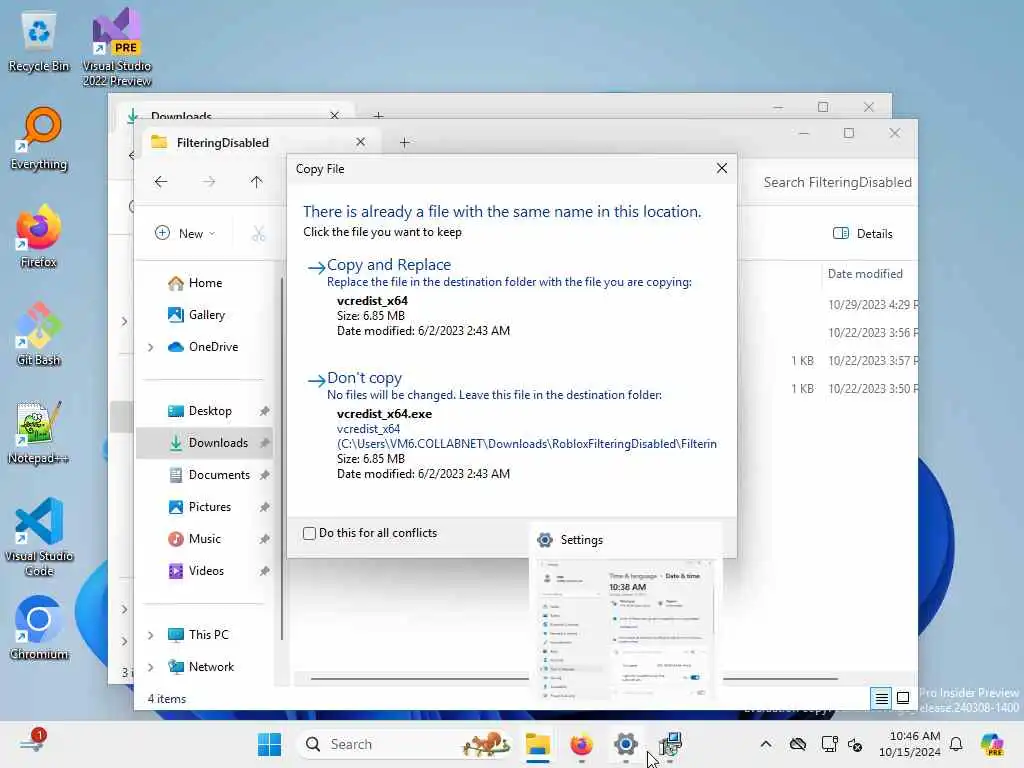The height and width of the screenshot is (768, 1024).
Task: Open the Windows Start menu
Action: coord(269,744)
